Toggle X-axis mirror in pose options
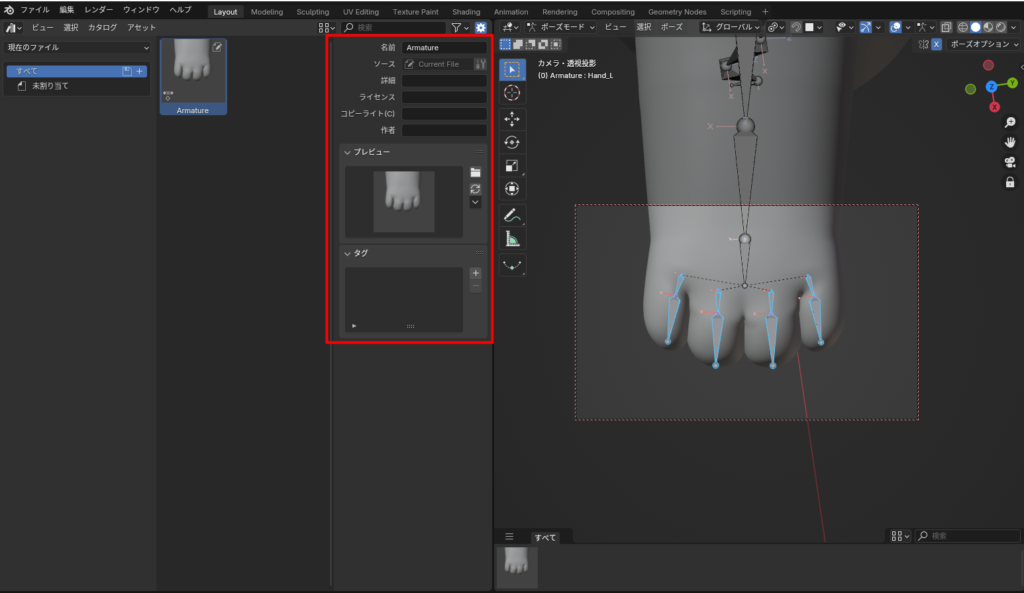Screen dimensions: 1024x593 click(937, 45)
